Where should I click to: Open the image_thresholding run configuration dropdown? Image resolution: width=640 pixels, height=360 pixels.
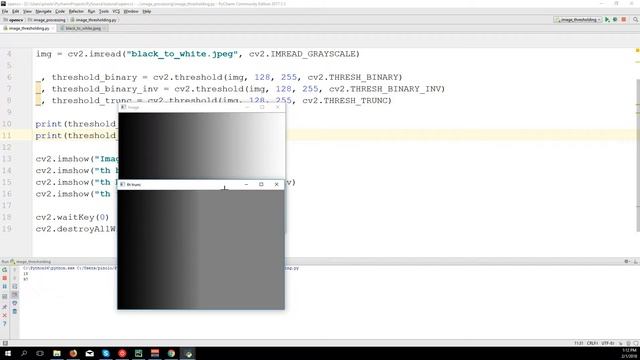coord(578,20)
